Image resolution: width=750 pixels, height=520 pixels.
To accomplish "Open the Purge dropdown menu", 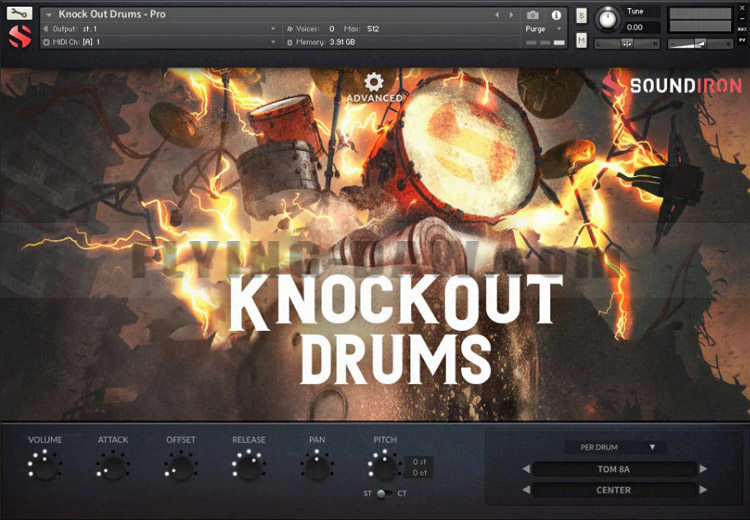I will tap(543, 29).
